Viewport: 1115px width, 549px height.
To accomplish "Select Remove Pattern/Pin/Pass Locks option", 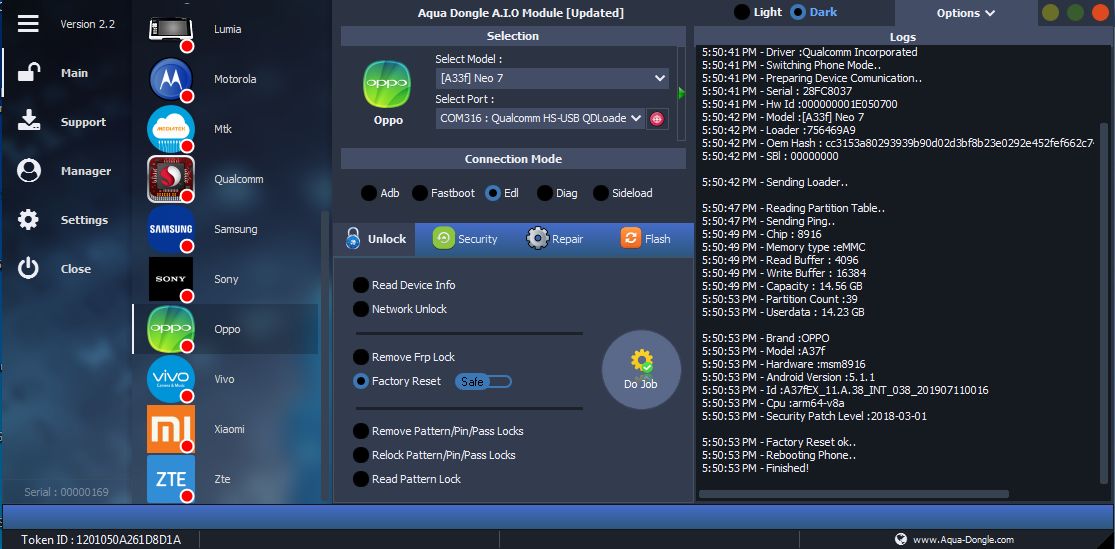I will [438, 431].
